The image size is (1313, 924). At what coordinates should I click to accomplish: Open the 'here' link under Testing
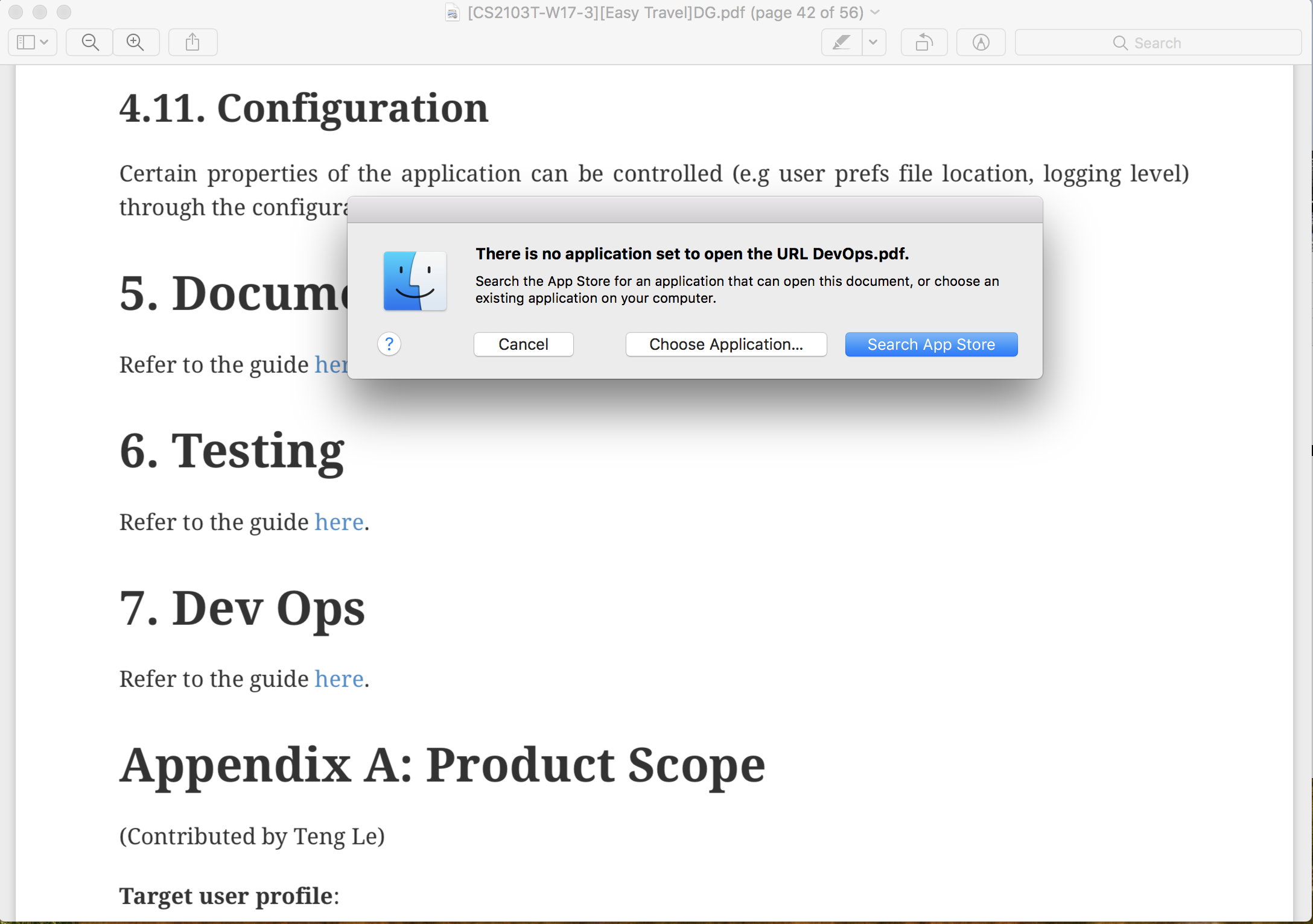339,522
